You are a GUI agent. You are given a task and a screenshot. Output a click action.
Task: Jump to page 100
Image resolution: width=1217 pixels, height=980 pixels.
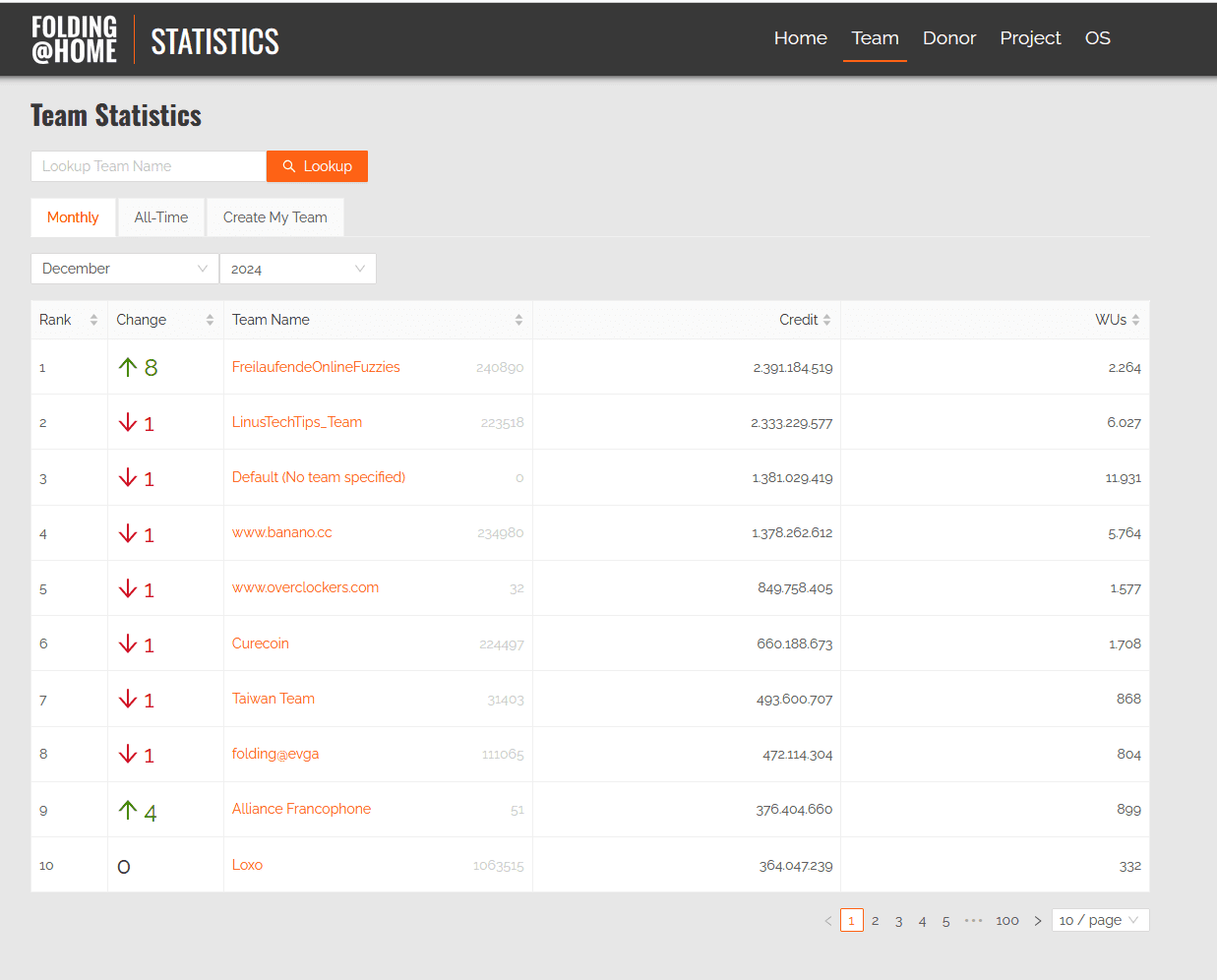tap(1007, 921)
